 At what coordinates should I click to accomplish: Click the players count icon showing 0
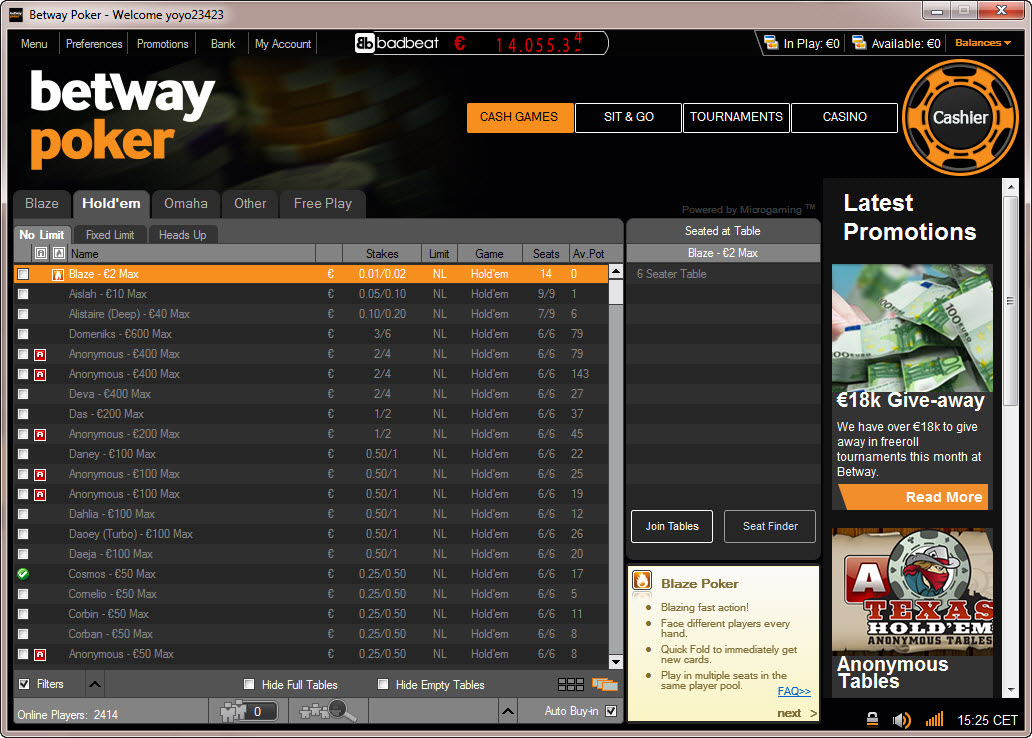click(x=249, y=712)
